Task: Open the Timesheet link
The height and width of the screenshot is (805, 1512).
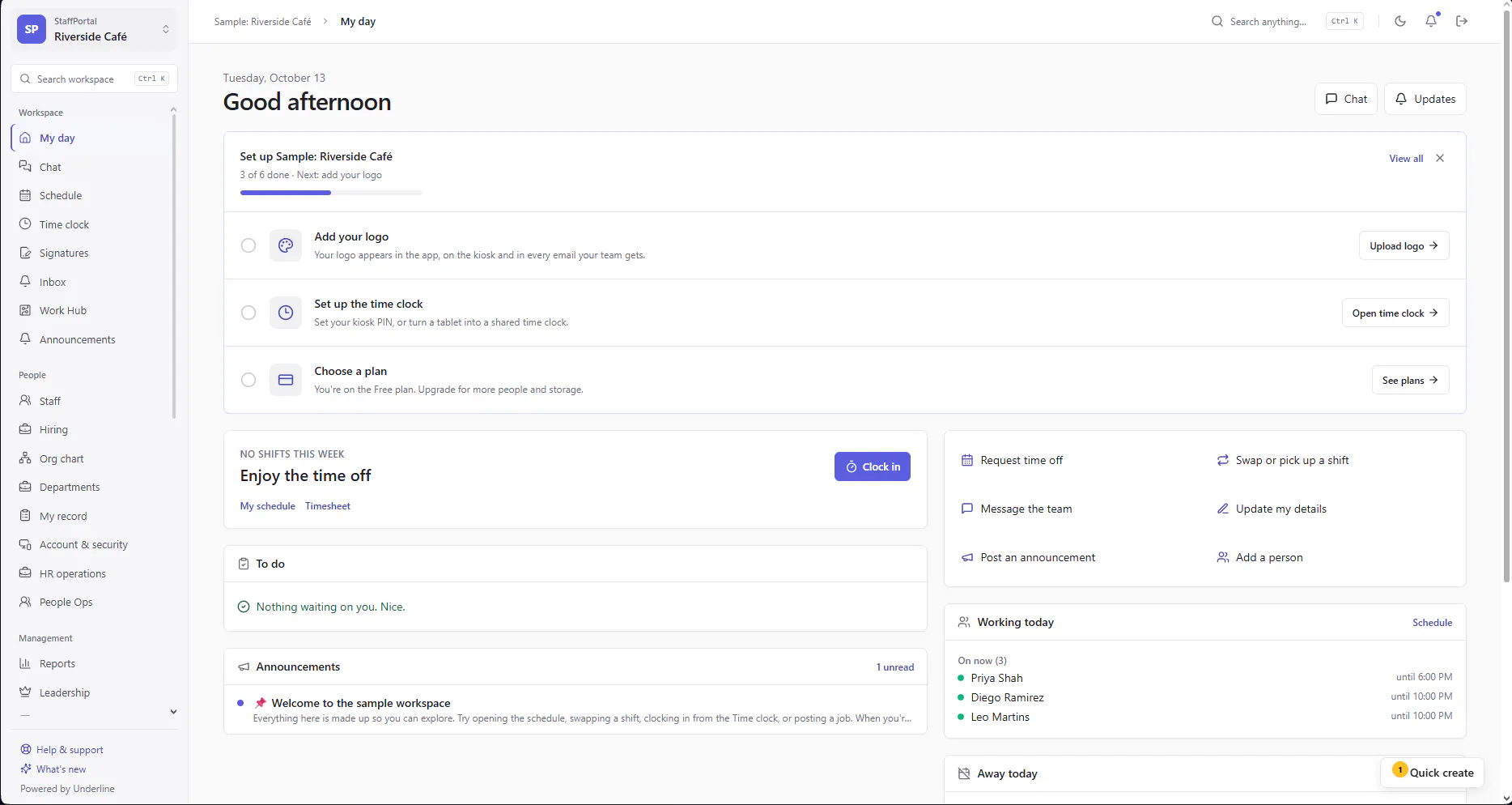Action: pyautogui.click(x=328, y=506)
